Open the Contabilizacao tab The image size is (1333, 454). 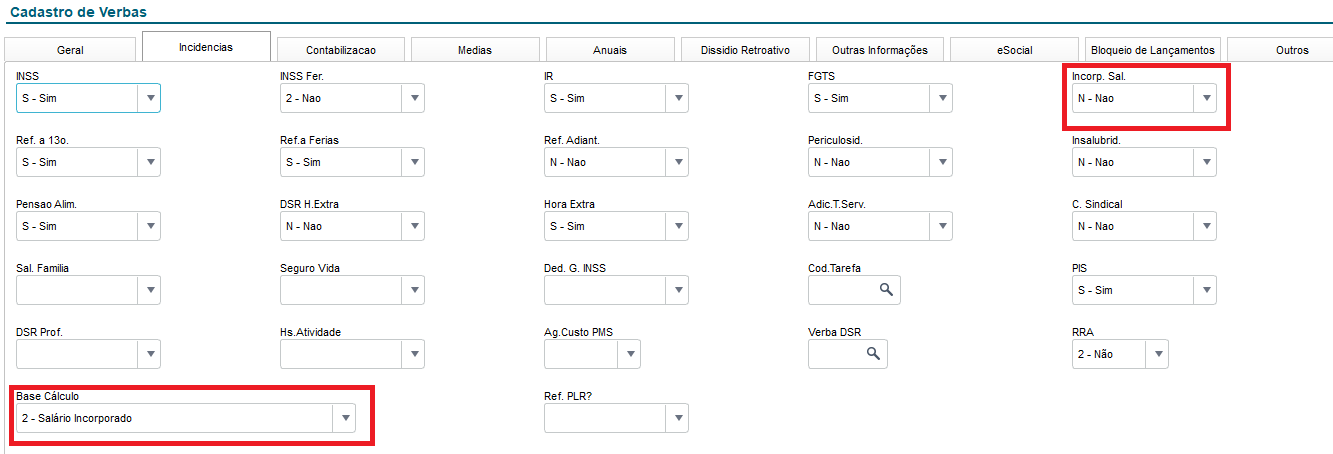coord(341,50)
